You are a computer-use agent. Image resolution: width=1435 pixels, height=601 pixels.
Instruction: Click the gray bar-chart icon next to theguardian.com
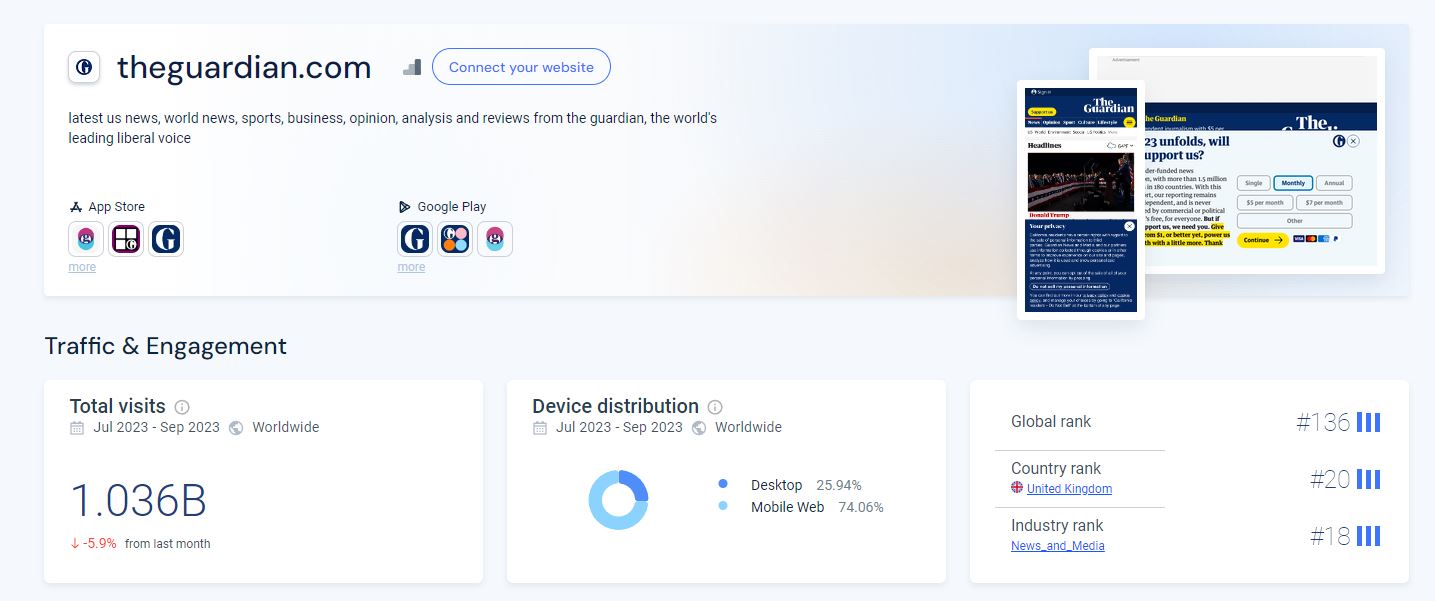pos(412,67)
